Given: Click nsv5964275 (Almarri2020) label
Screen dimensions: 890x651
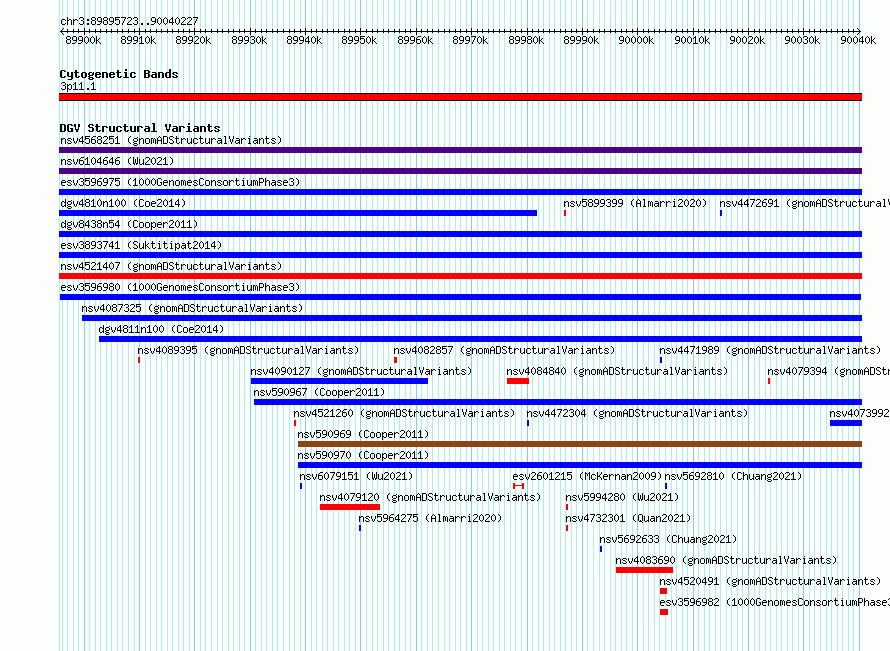Looking at the screenshot, I should pos(430,518).
